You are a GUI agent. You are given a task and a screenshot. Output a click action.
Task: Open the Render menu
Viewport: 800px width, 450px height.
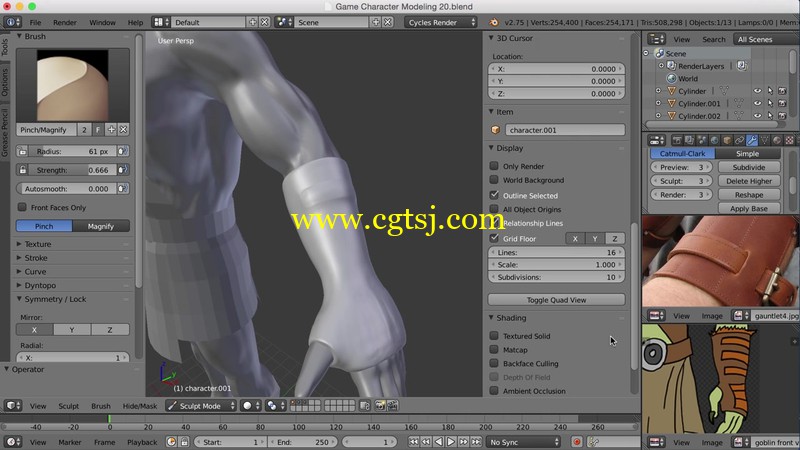[x=65, y=22]
